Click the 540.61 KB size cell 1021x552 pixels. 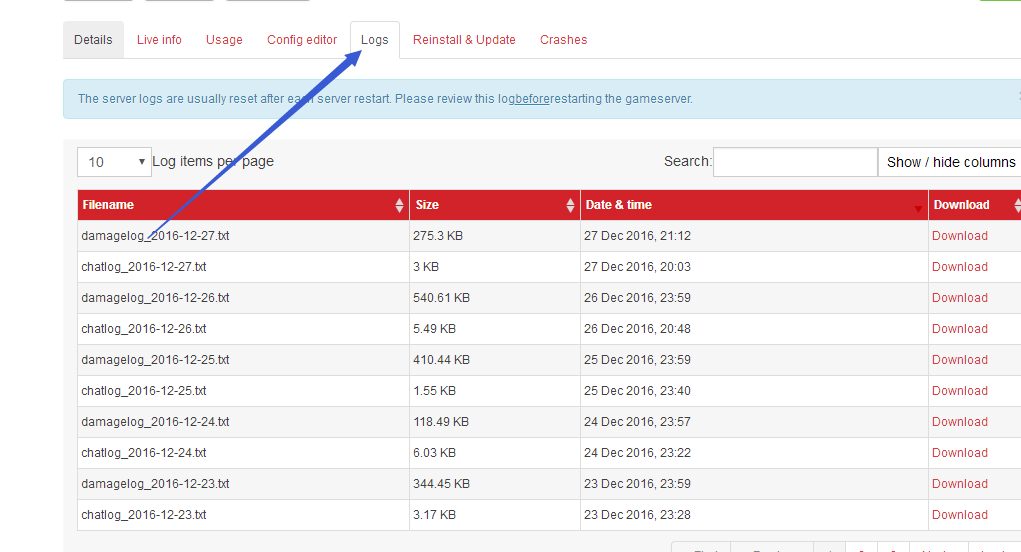tap(494, 297)
